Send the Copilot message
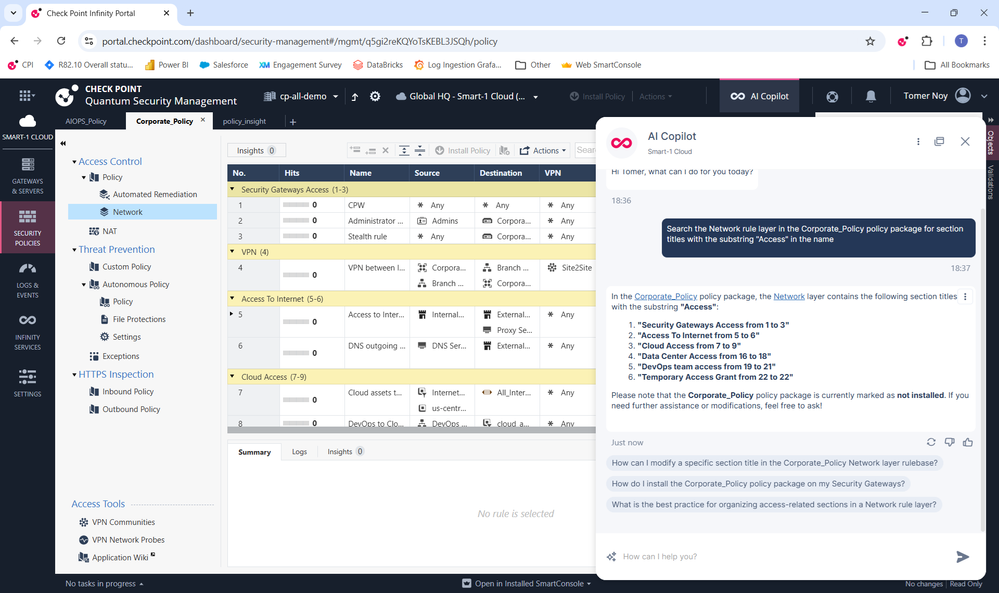The image size is (999, 593). tap(963, 557)
